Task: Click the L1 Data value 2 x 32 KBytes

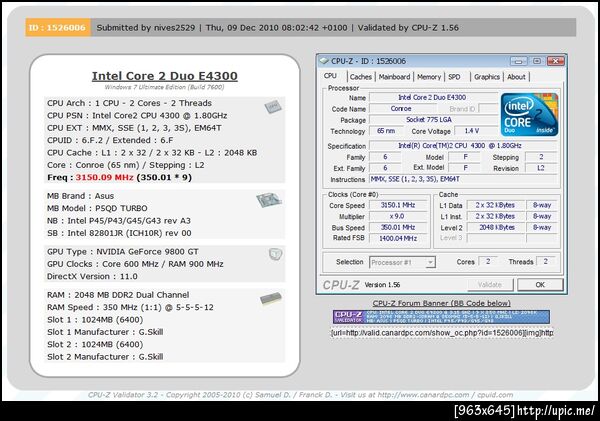Action: click(495, 205)
